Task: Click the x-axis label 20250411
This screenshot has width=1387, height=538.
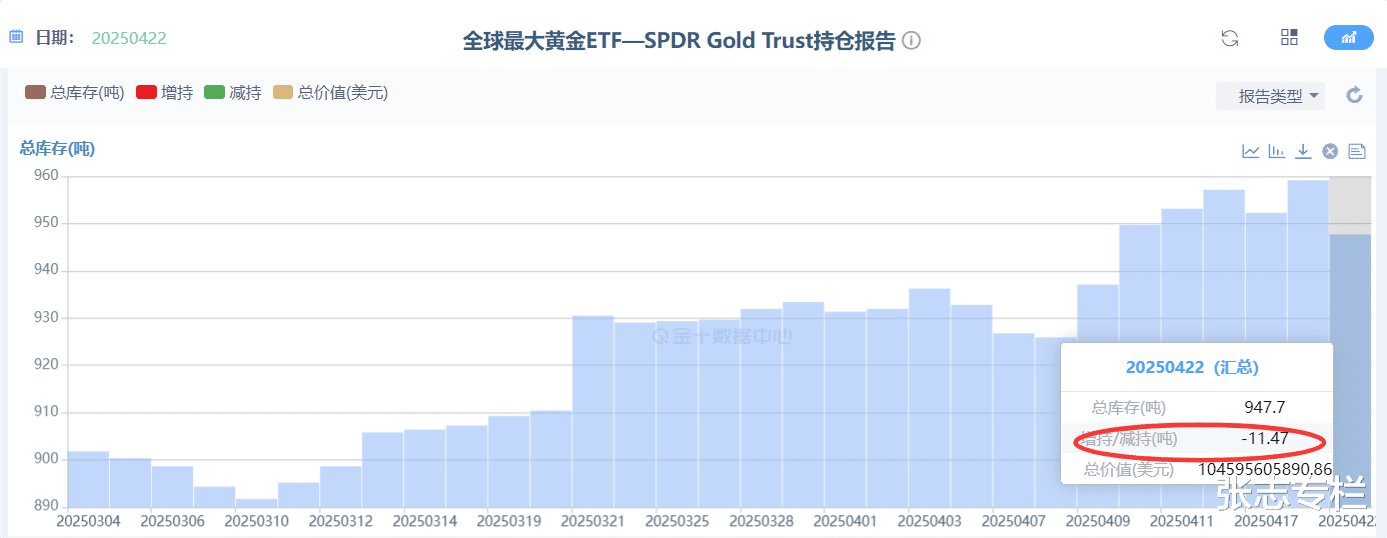Action: 1182,521
